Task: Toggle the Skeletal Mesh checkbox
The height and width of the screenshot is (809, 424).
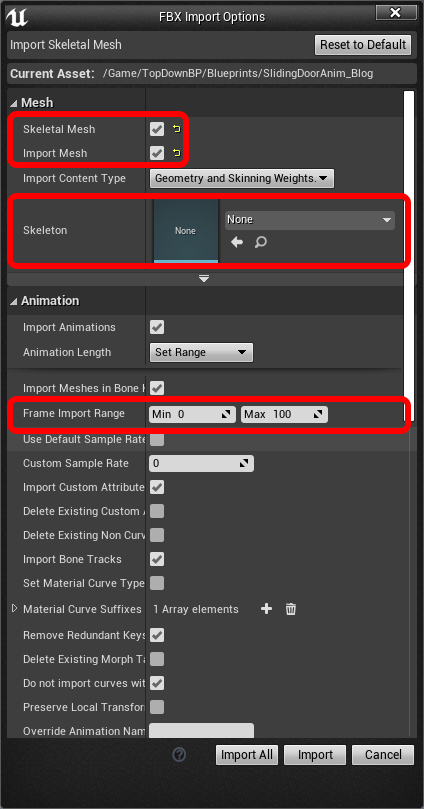Action: point(157,130)
